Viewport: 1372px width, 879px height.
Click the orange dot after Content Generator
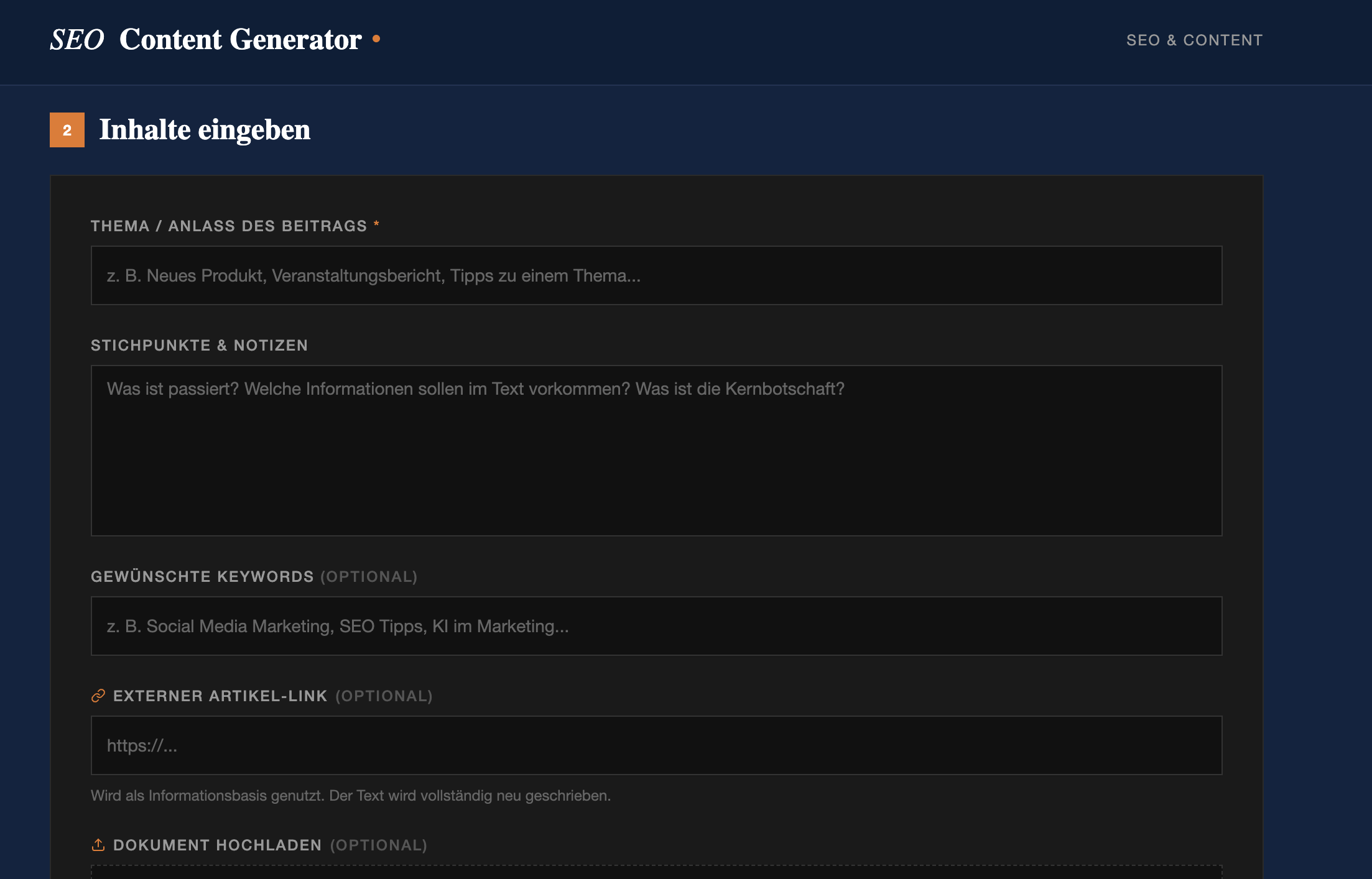click(x=376, y=39)
